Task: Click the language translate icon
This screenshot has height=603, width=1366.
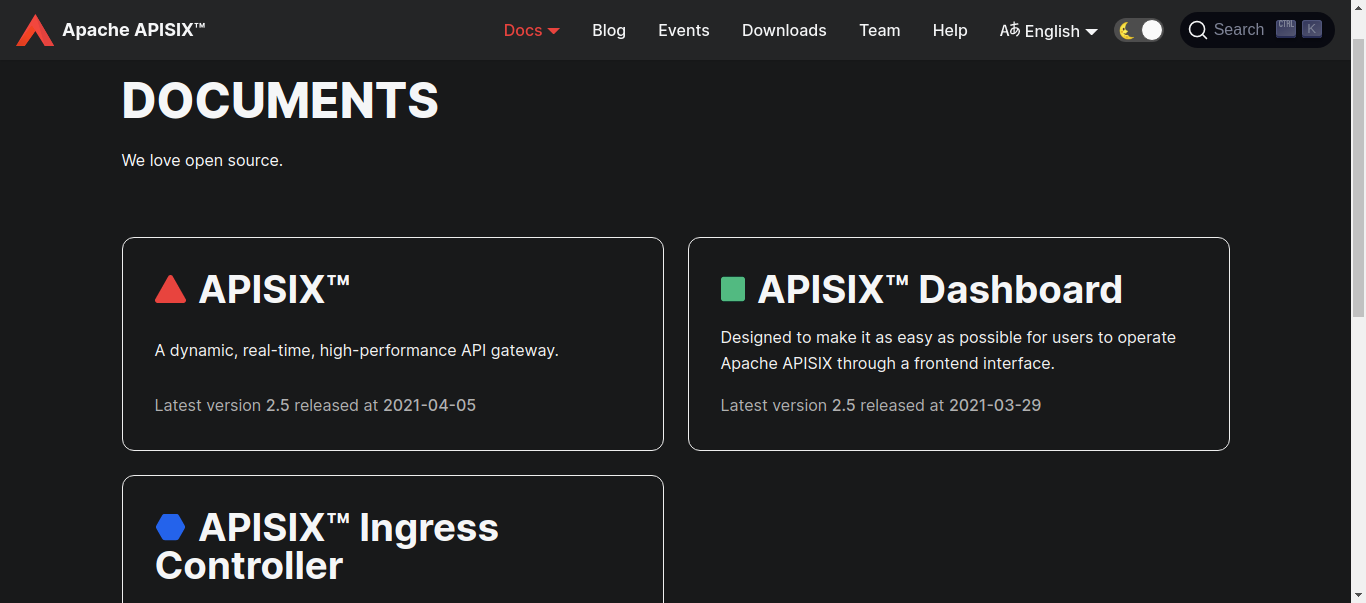Action: pyautogui.click(x=1010, y=30)
